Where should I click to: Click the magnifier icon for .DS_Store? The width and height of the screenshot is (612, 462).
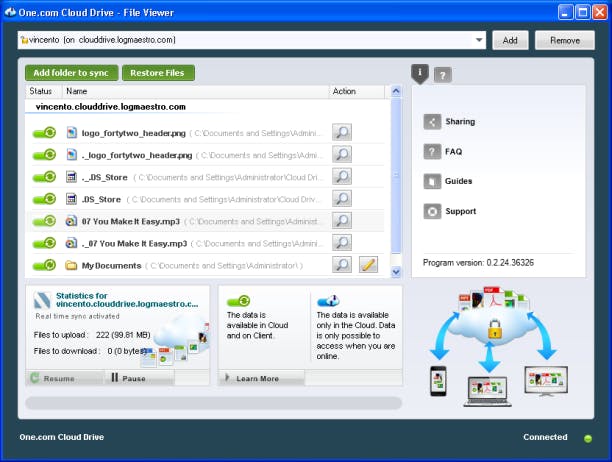[x=342, y=198]
